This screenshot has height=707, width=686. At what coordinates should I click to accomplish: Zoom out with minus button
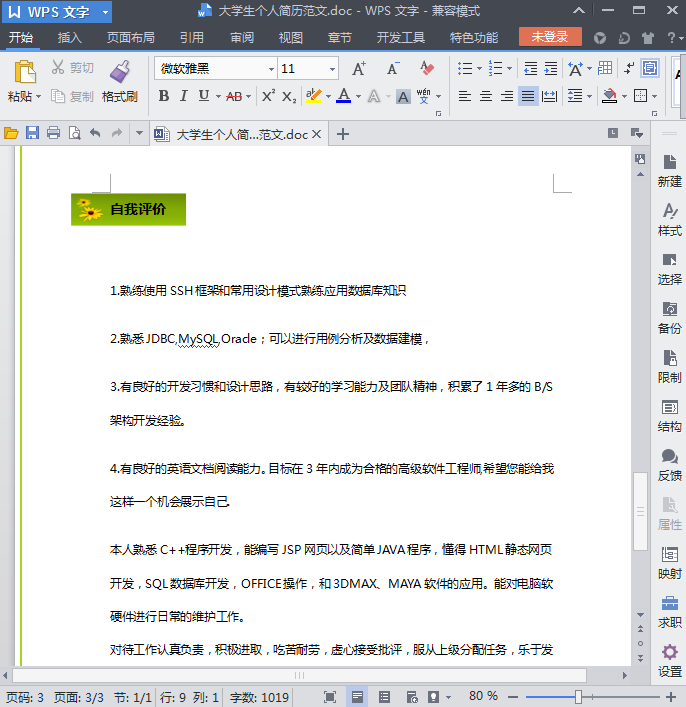(x=513, y=697)
